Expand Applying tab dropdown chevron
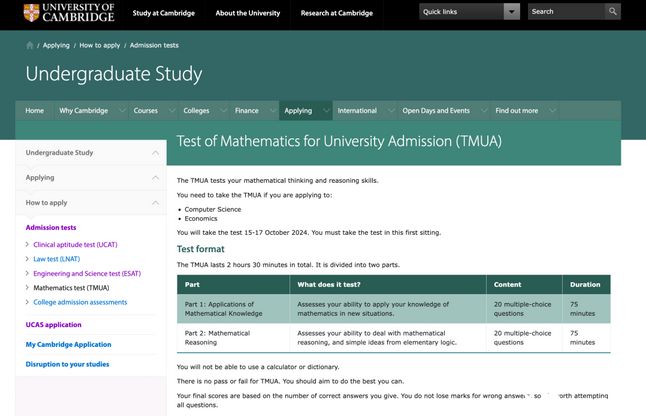 point(326,110)
